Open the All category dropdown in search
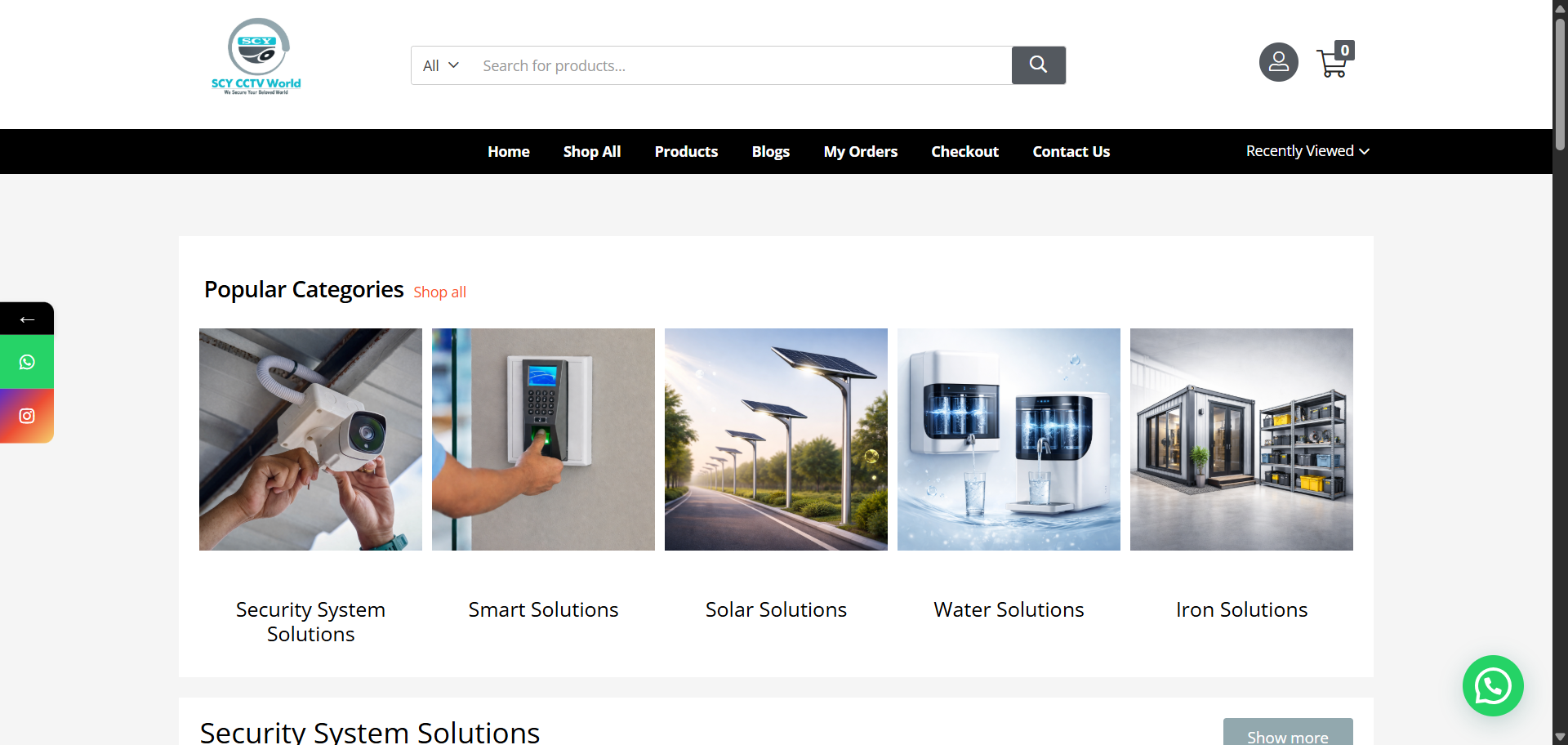Image resolution: width=1568 pixels, height=745 pixels. [x=441, y=65]
